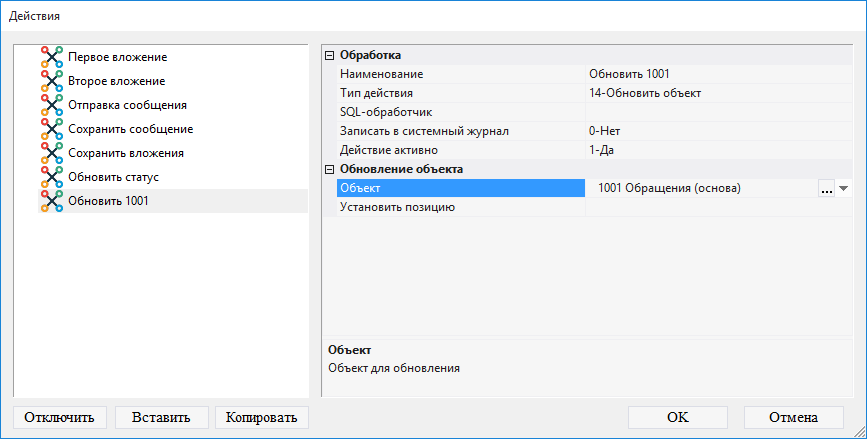The height and width of the screenshot is (439, 867).
Task: Open the Объект dropdown arrow
Action: (843, 188)
